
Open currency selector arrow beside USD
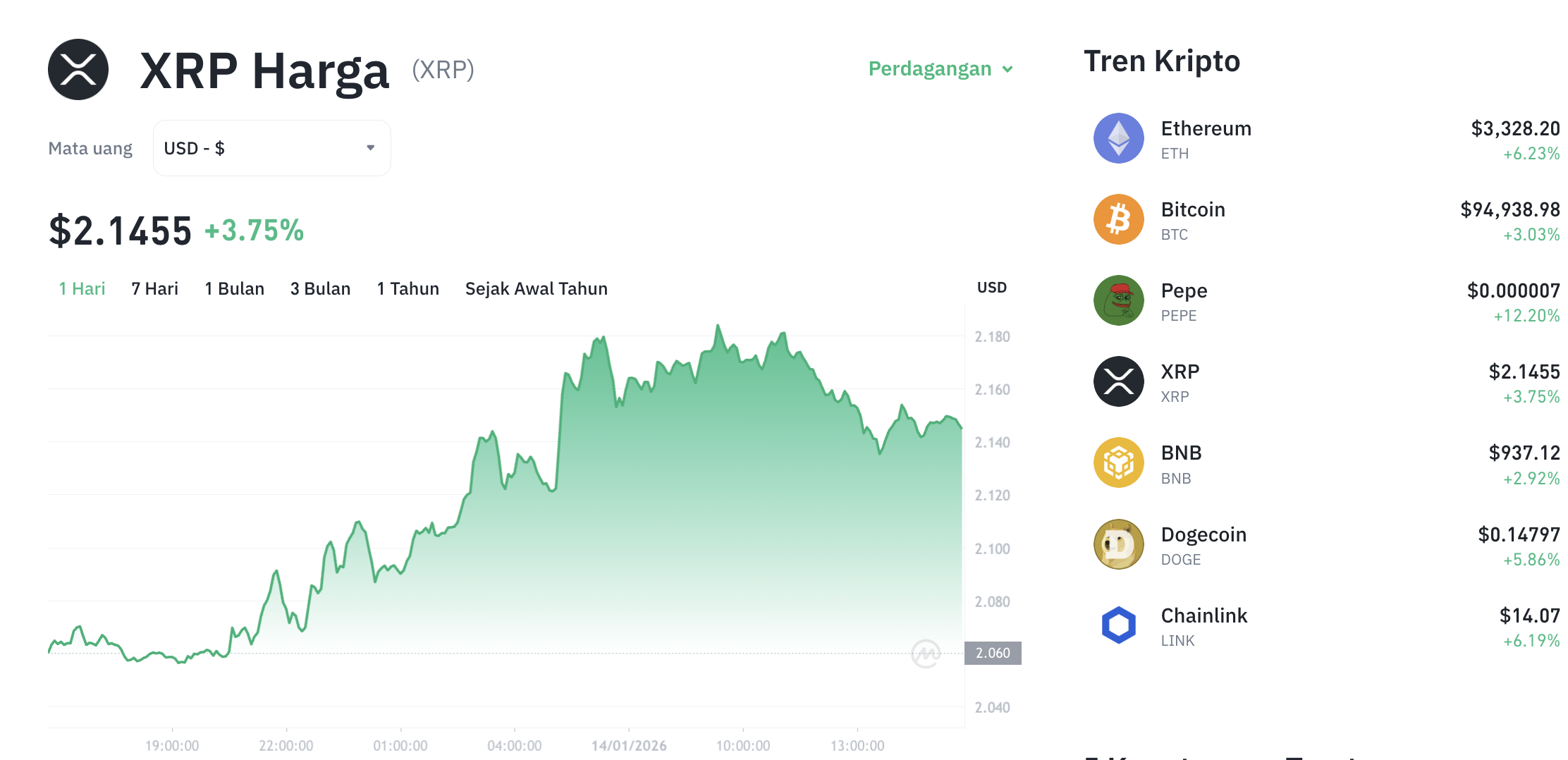click(x=369, y=147)
